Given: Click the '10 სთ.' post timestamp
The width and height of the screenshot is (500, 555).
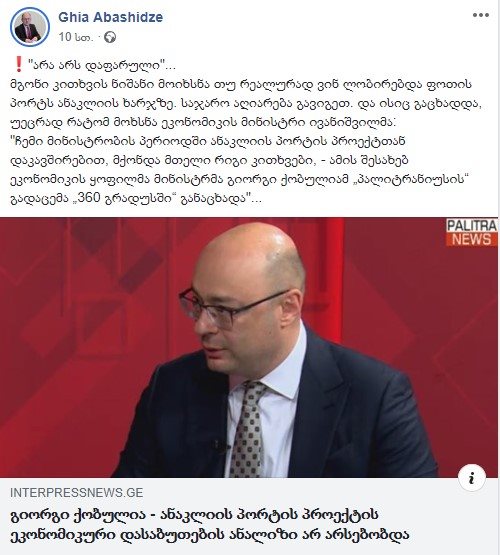Looking at the screenshot, I should pos(76,37).
